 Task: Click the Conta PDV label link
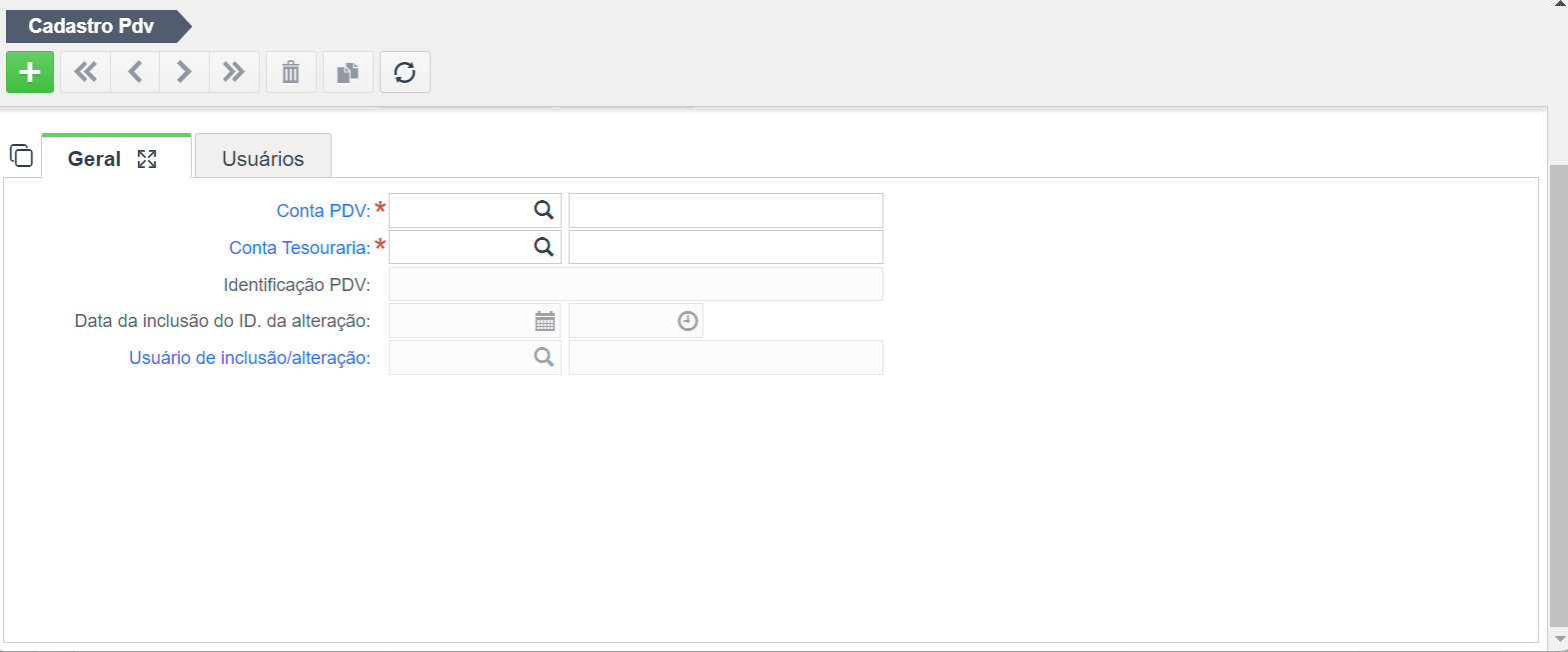tap(324, 211)
